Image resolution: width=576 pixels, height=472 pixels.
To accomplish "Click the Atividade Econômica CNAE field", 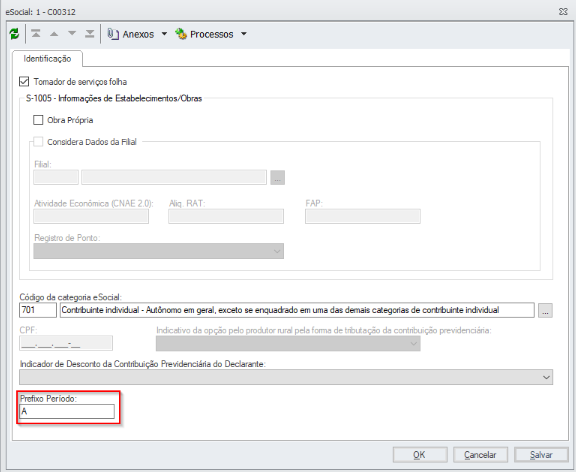I will pos(91,216).
